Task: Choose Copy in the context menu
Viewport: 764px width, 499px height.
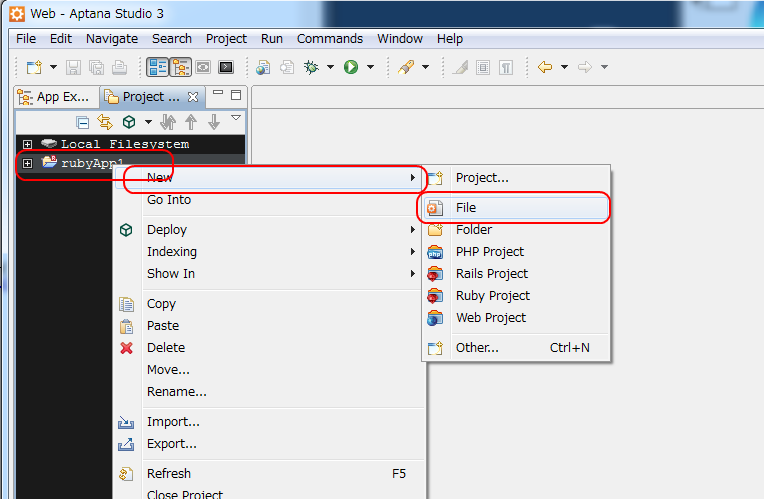Action: [x=267, y=304]
